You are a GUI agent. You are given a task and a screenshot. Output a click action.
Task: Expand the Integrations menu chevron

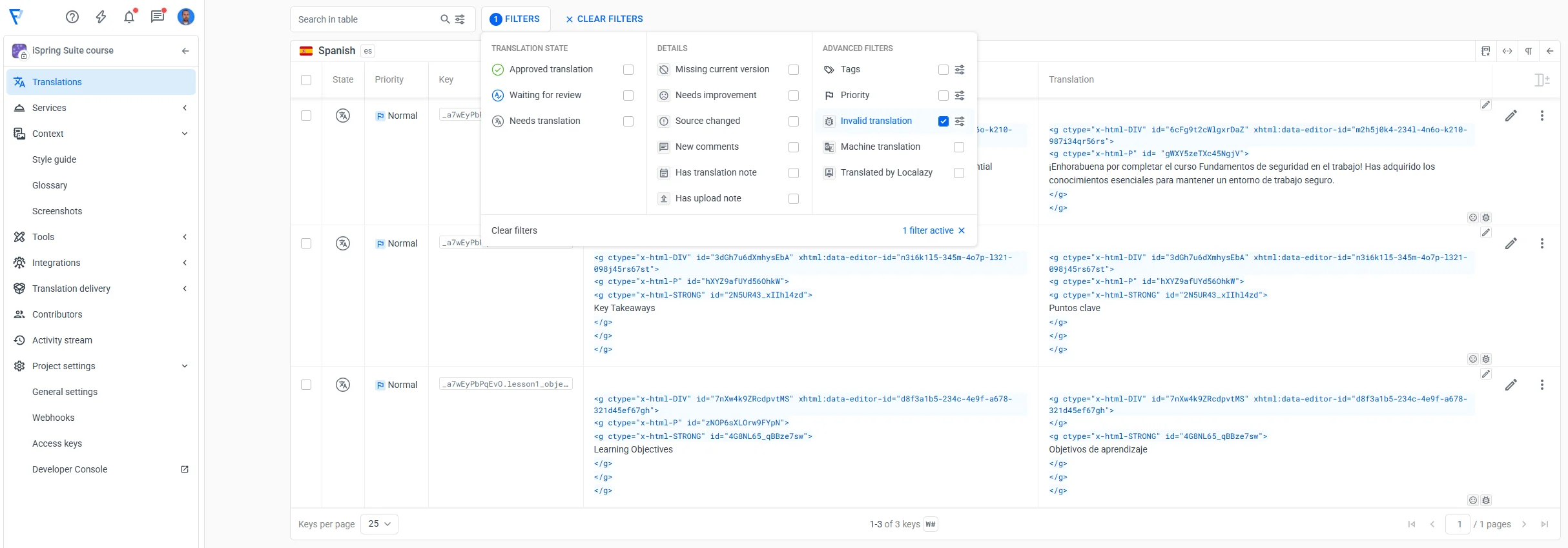(x=185, y=263)
